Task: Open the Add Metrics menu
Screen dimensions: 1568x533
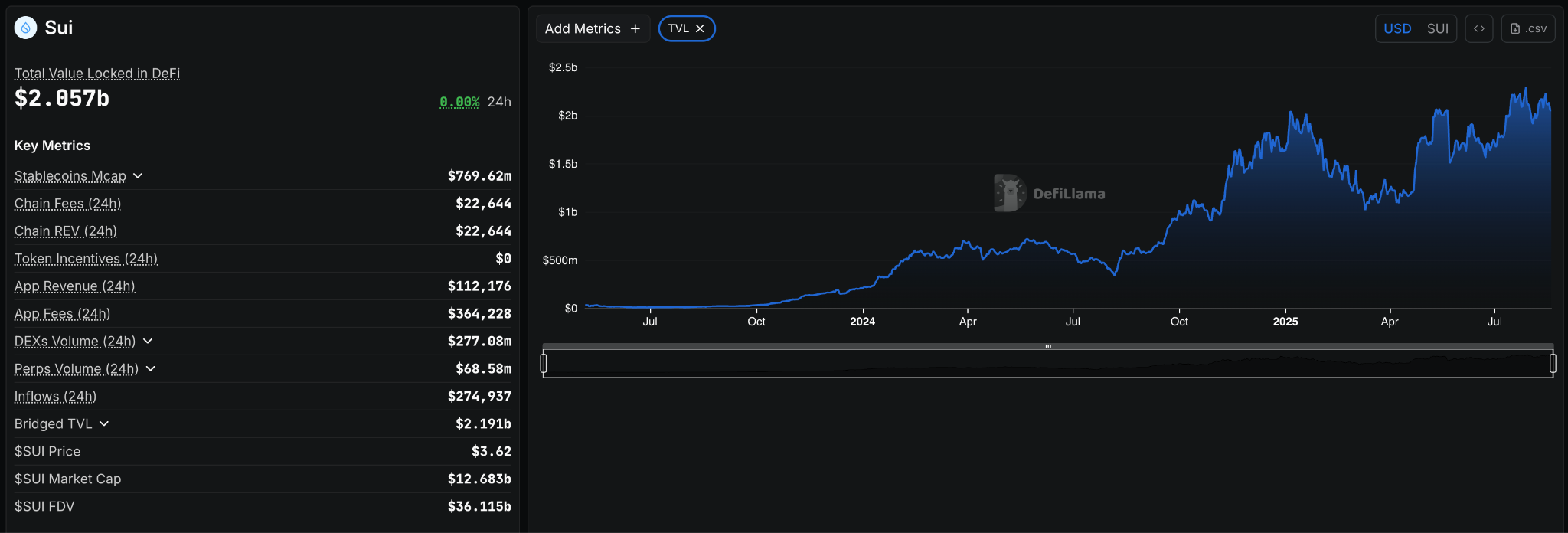Action: coord(593,28)
